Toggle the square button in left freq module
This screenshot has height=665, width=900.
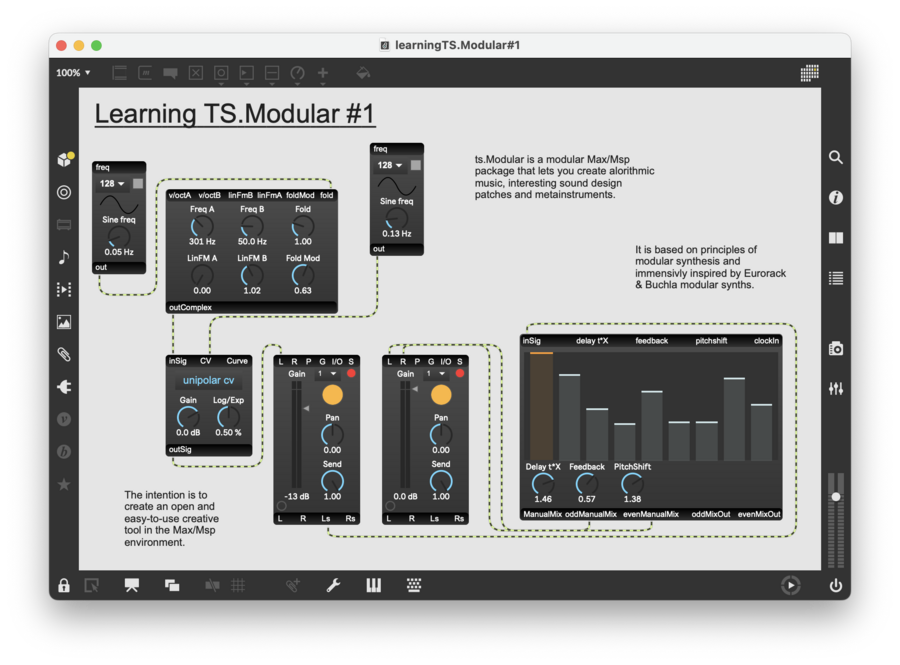click(138, 184)
